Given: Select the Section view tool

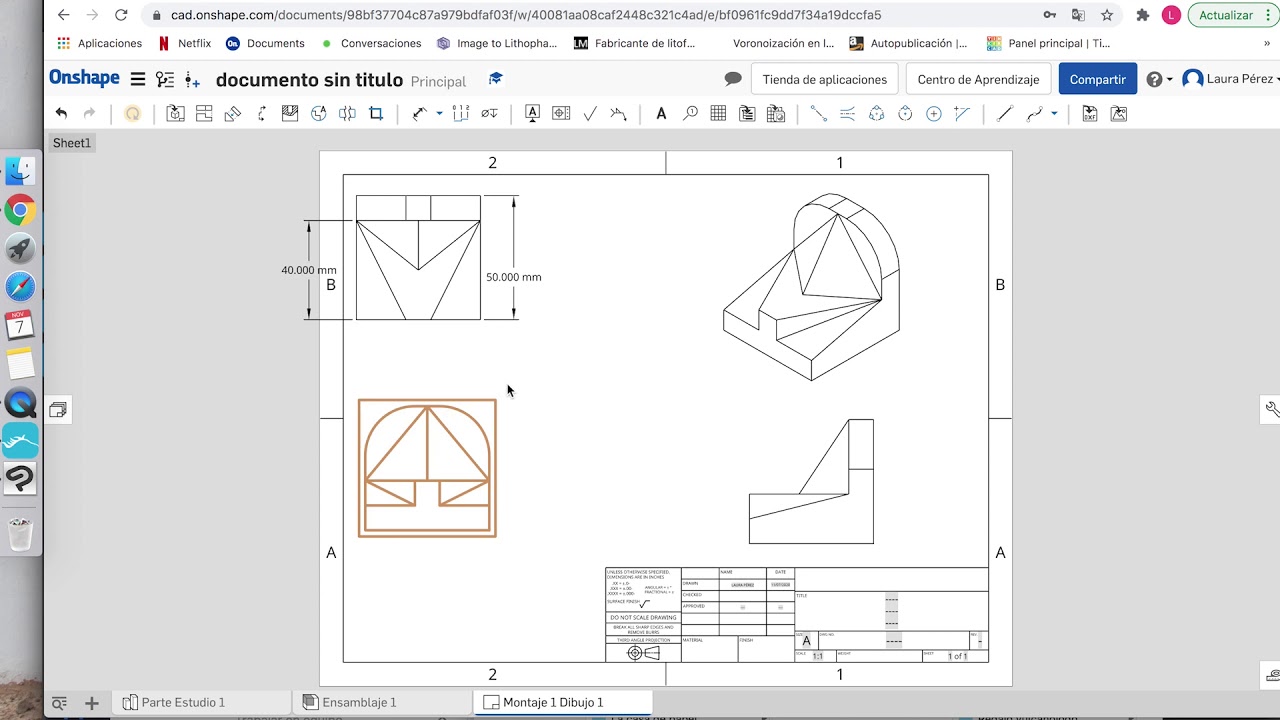Looking at the screenshot, I should [x=262, y=114].
